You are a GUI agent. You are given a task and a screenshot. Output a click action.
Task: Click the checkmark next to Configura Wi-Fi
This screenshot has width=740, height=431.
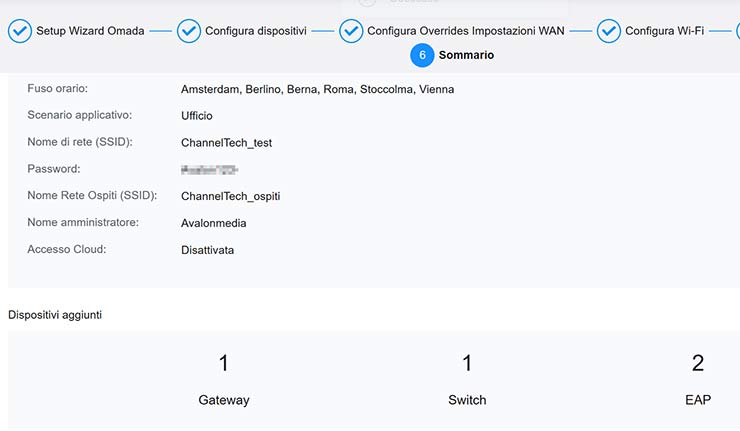[x=609, y=31]
